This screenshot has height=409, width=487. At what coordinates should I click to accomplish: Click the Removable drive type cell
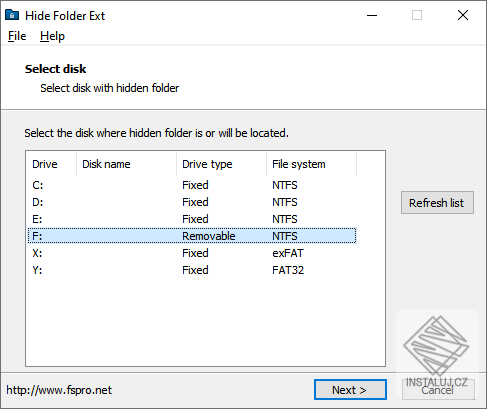(x=209, y=236)
